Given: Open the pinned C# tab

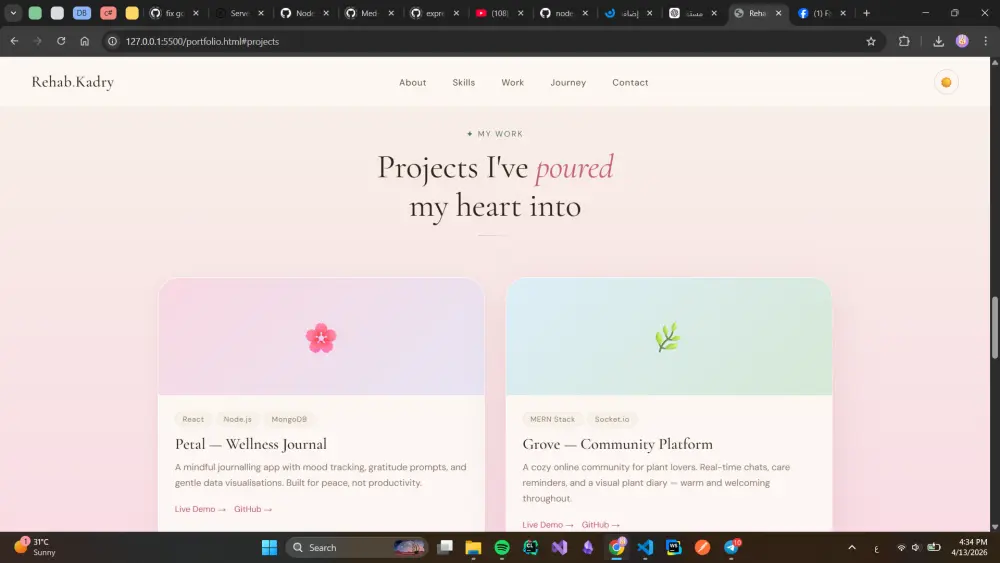Looking at the screenshot, I should tap(108, 13).
